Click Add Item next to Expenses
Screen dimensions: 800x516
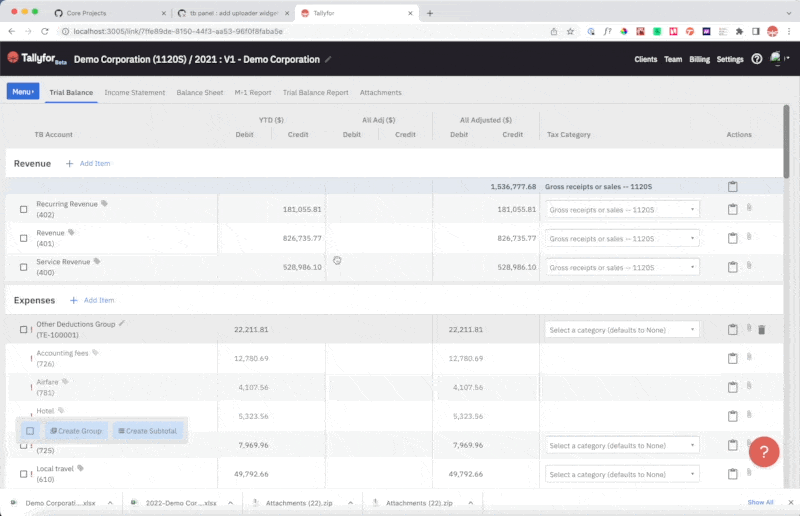point(92,300)
